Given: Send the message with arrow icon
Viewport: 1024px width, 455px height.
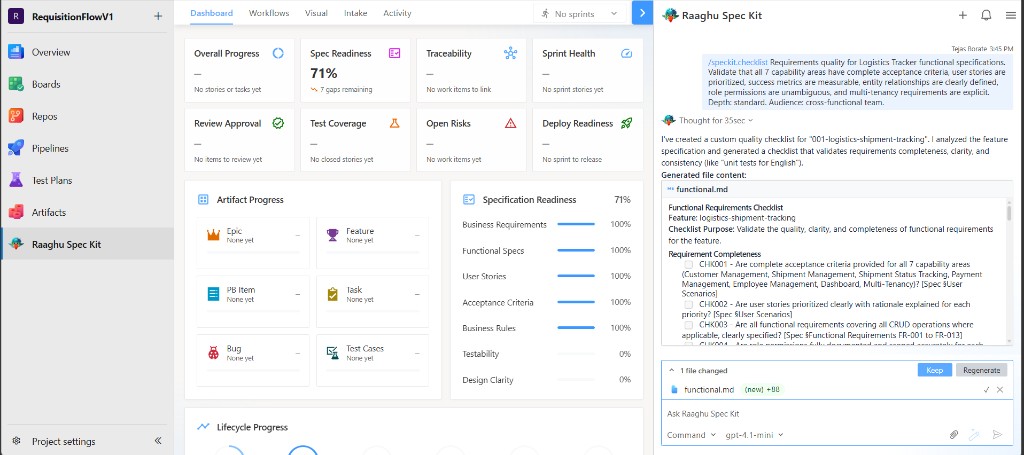Looking at the screenshot, I should coord(997,435).
